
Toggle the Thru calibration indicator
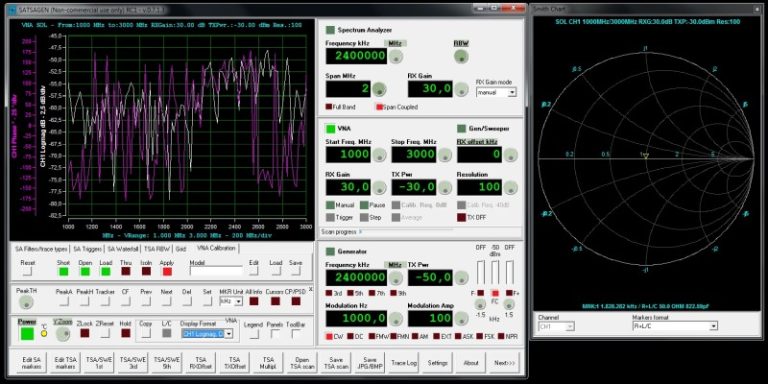pos(126,271)
